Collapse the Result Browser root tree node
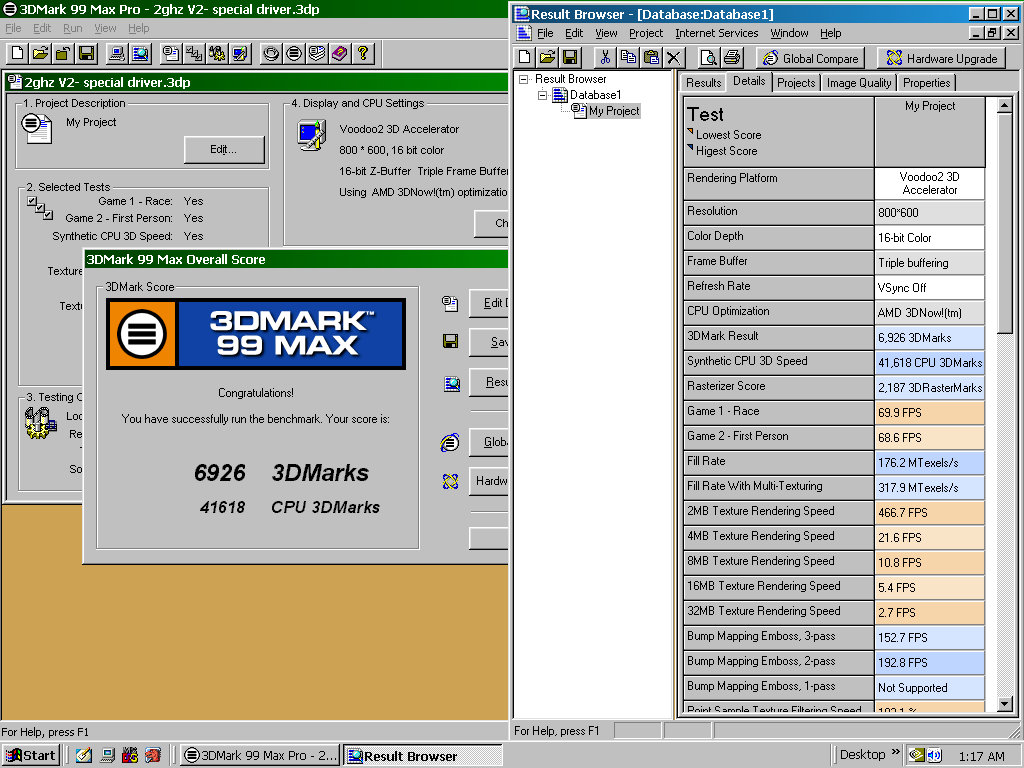Viewport: 1024px width, 768px height. click(523, 79)
